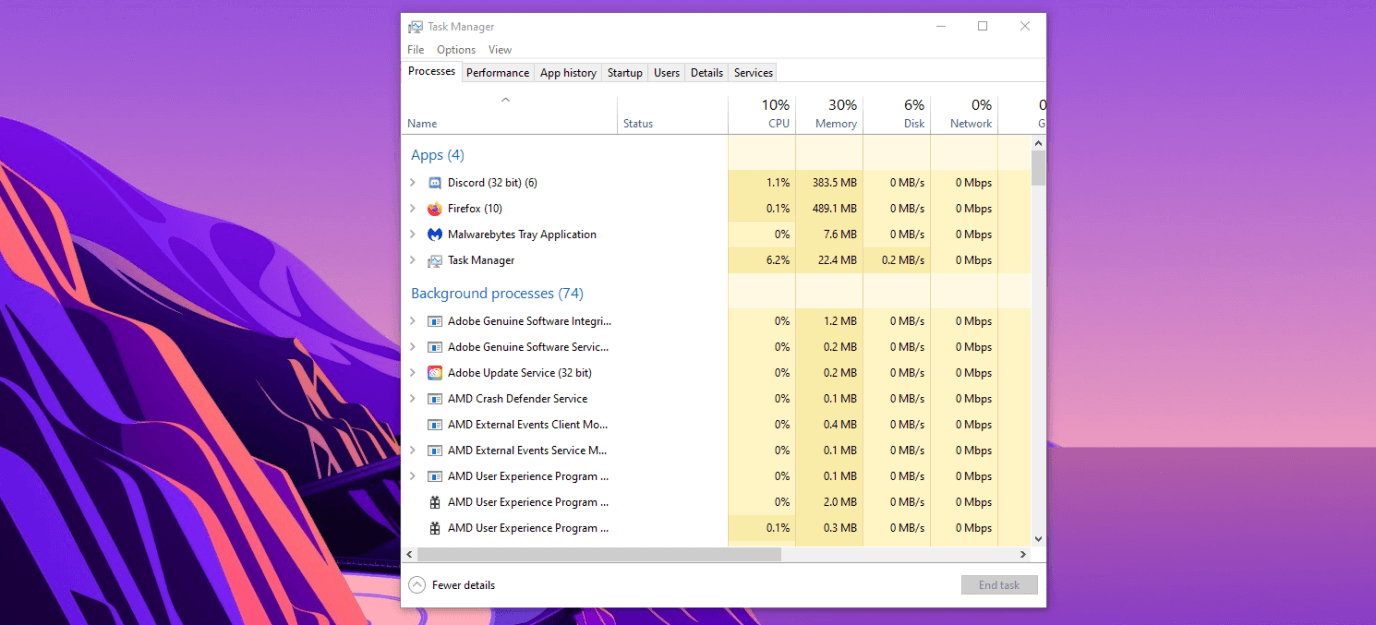This screenshot has width=1376, height=625.
Task: Switch to the Startup tab
Action: point(625,72)
